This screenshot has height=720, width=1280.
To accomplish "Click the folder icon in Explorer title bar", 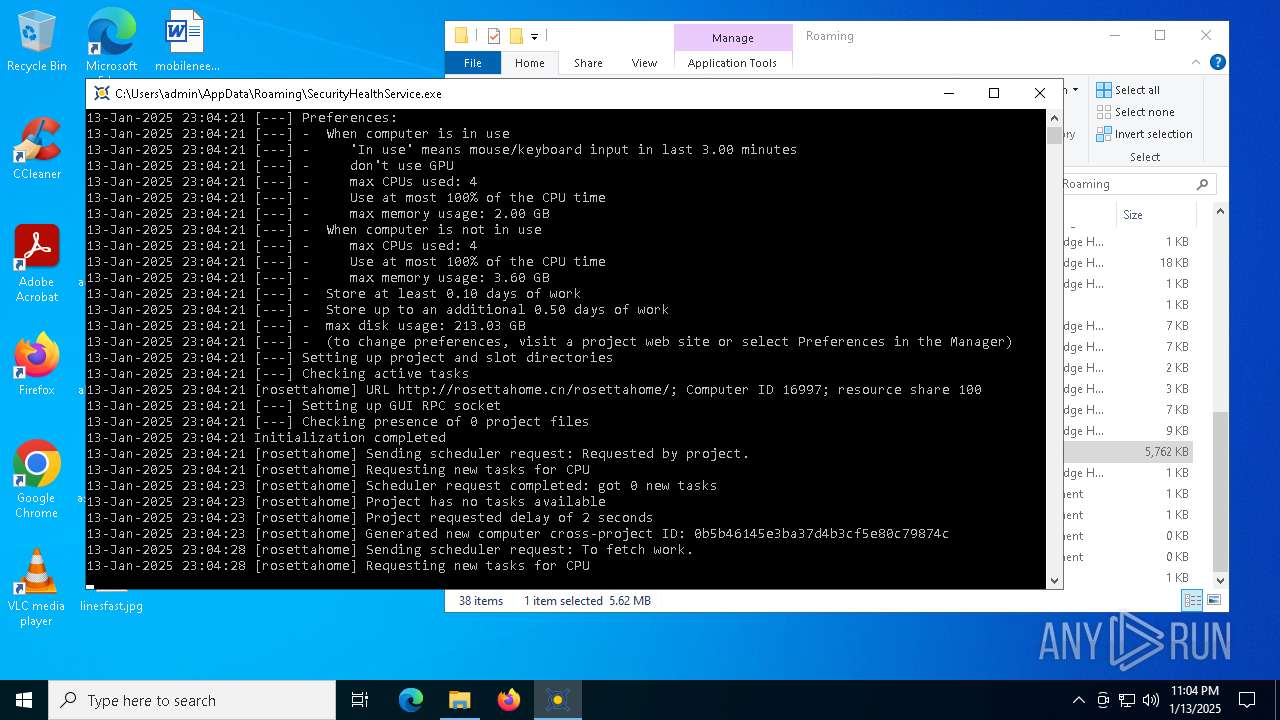I will 461,36.
